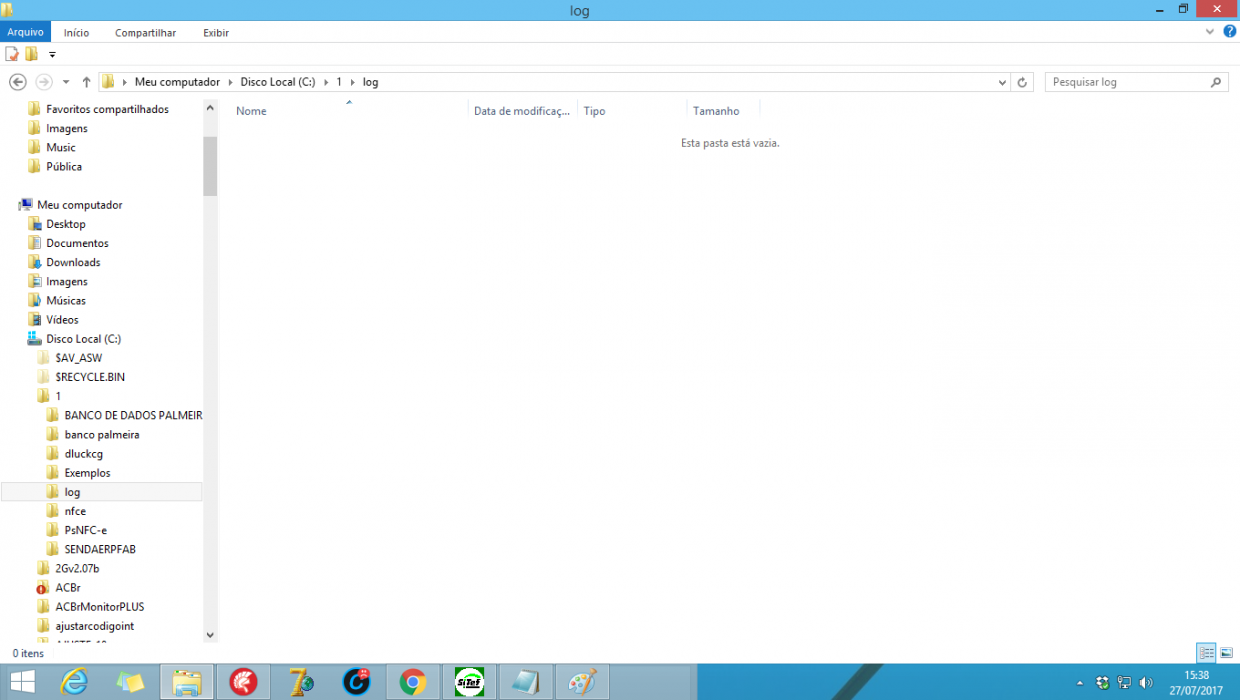Select the Music folder under libraries
Viewport: 1240px width, 700px height.
click(x=60, y=148)
